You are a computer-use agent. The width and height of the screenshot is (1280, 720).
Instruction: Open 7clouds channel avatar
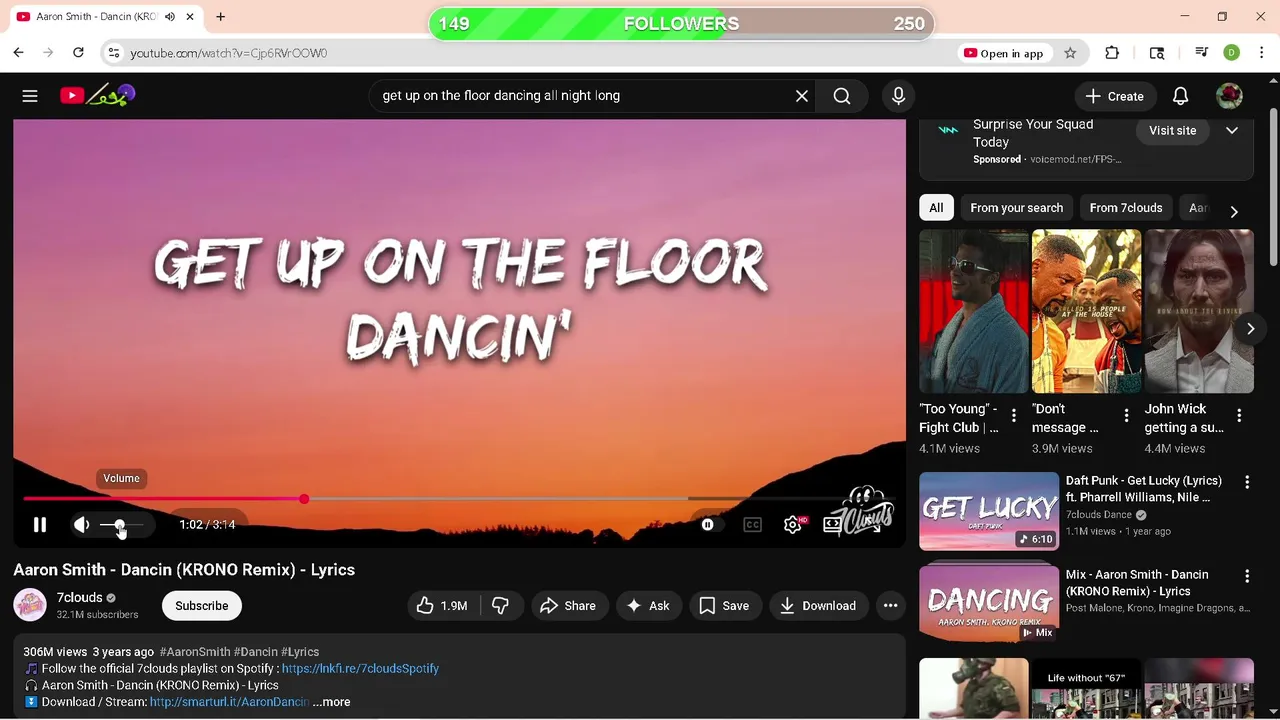[30, 605]
